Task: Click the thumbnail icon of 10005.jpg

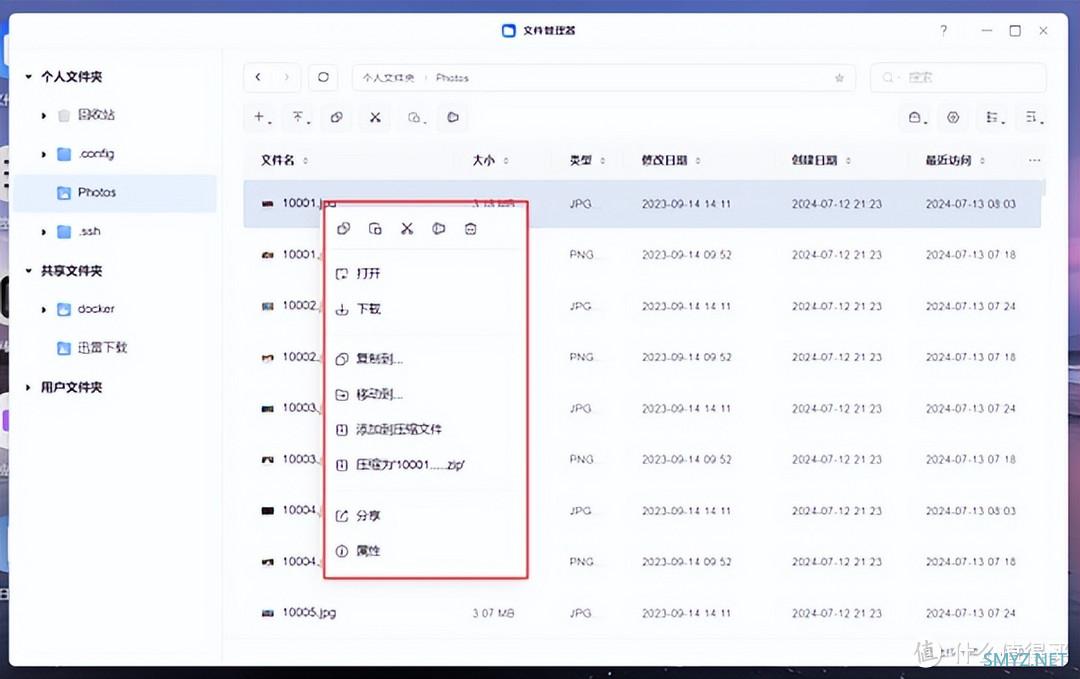Action: pos(268,613)
